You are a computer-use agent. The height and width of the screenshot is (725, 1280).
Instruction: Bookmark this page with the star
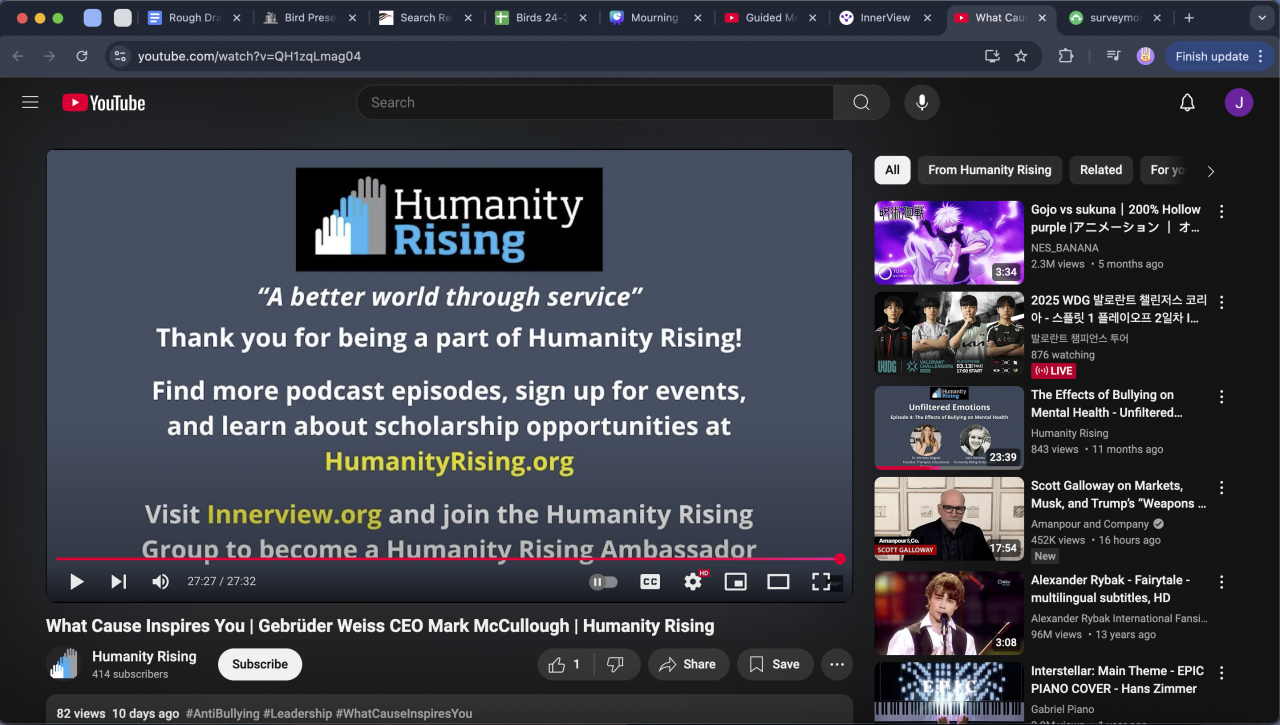pyautogui.click(x=1021, y=56)
